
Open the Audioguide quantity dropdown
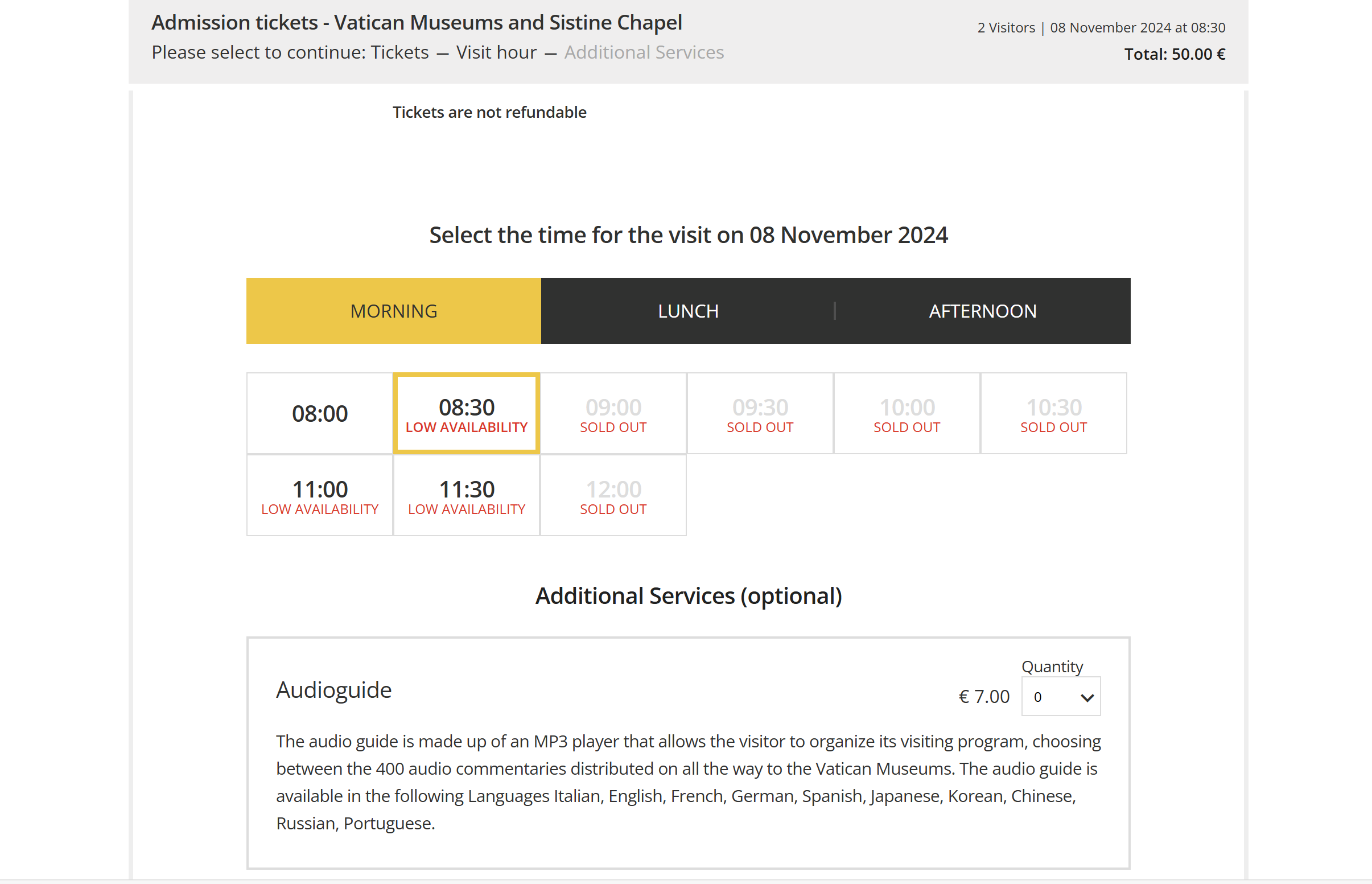click(x=1060, y=697)
